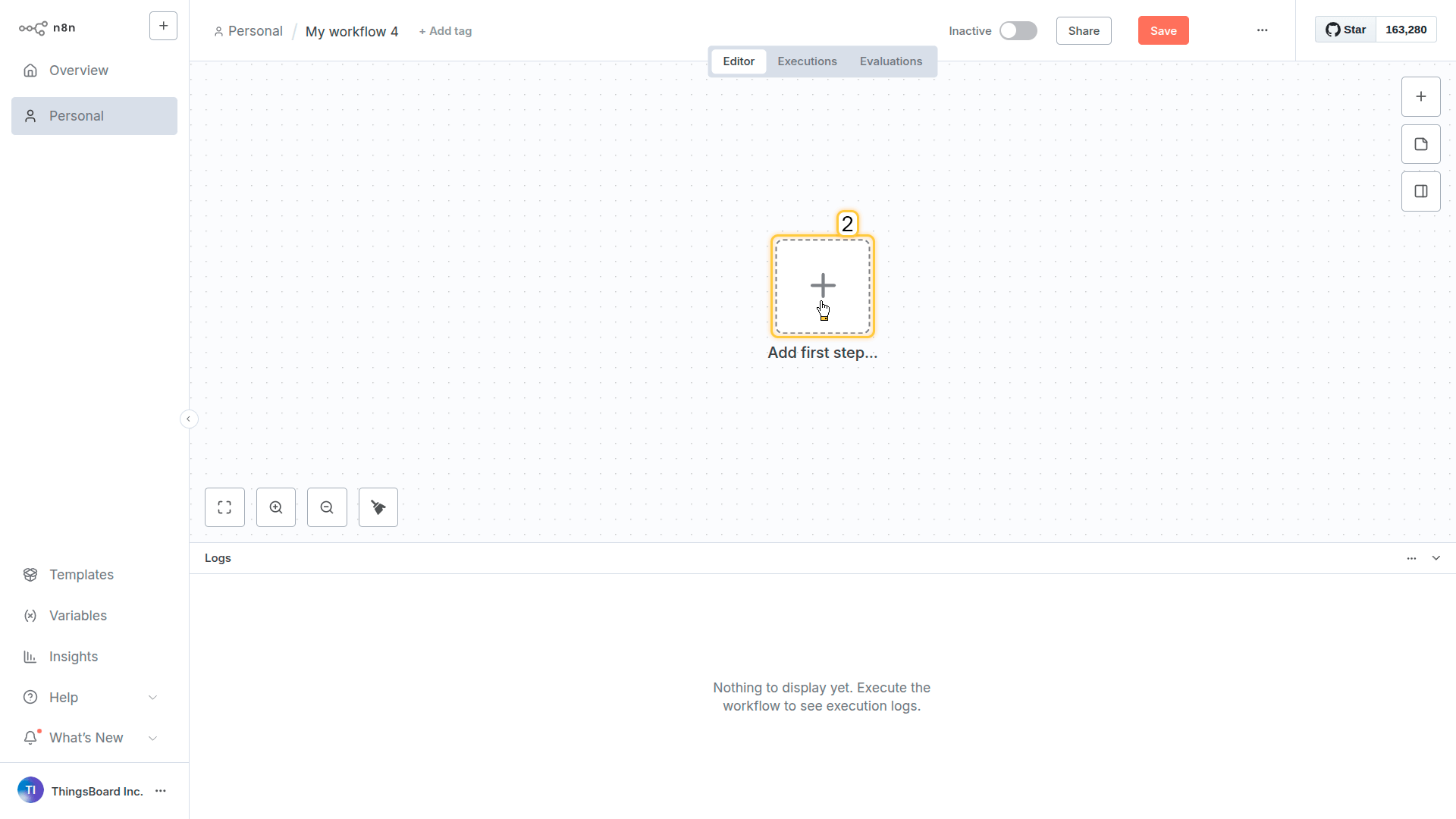Open workflow options three-dot menu
The image size is (1456, 819).
coord(1262,30)
